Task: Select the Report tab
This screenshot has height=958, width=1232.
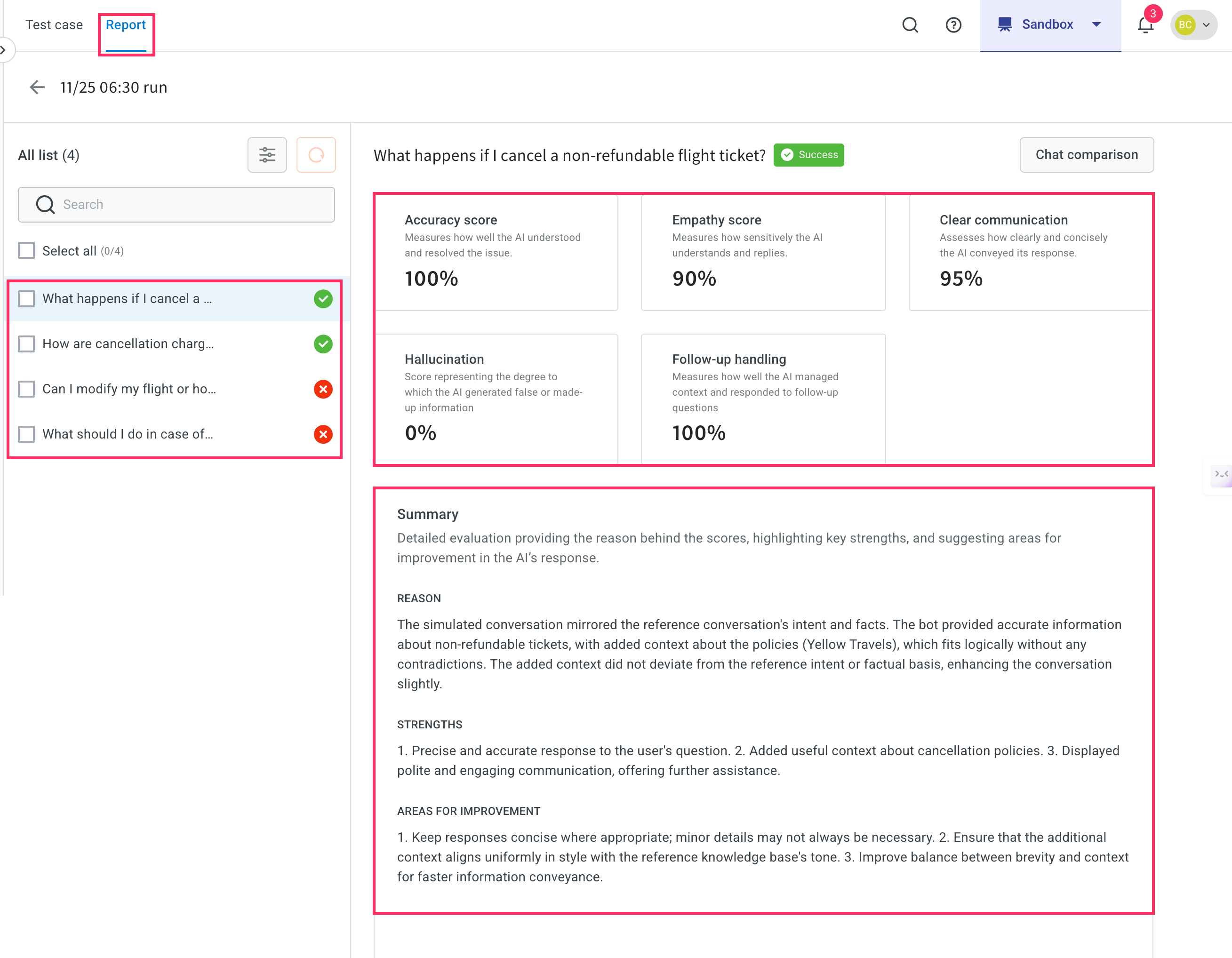Action: [126, 25]
